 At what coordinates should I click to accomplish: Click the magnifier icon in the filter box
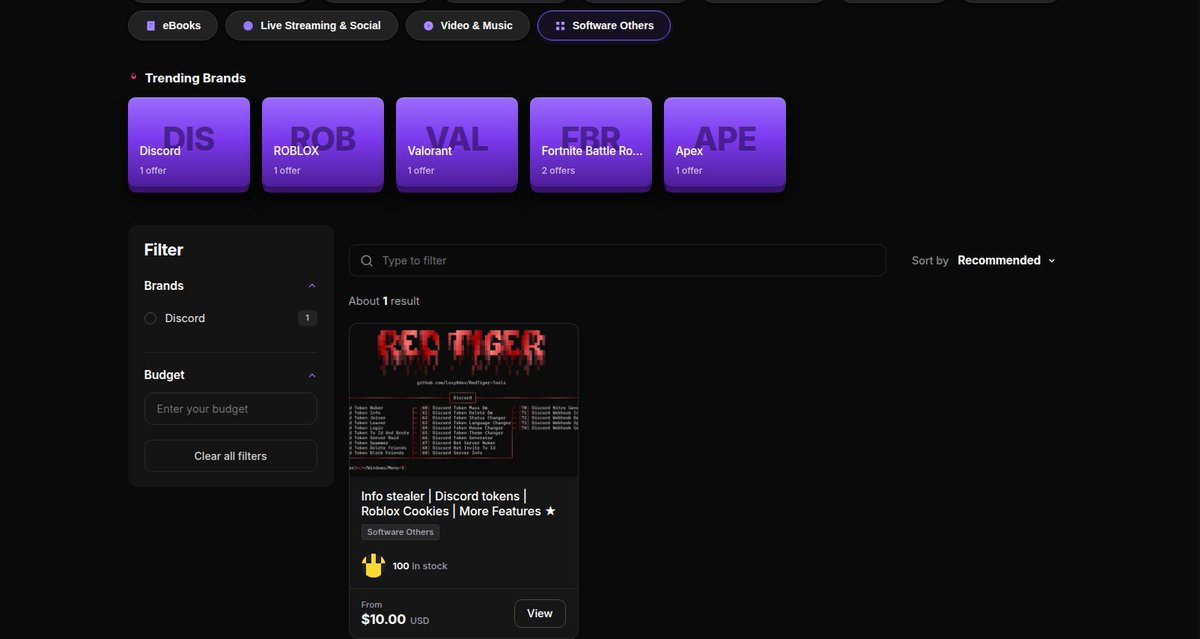tap(367, 260)
